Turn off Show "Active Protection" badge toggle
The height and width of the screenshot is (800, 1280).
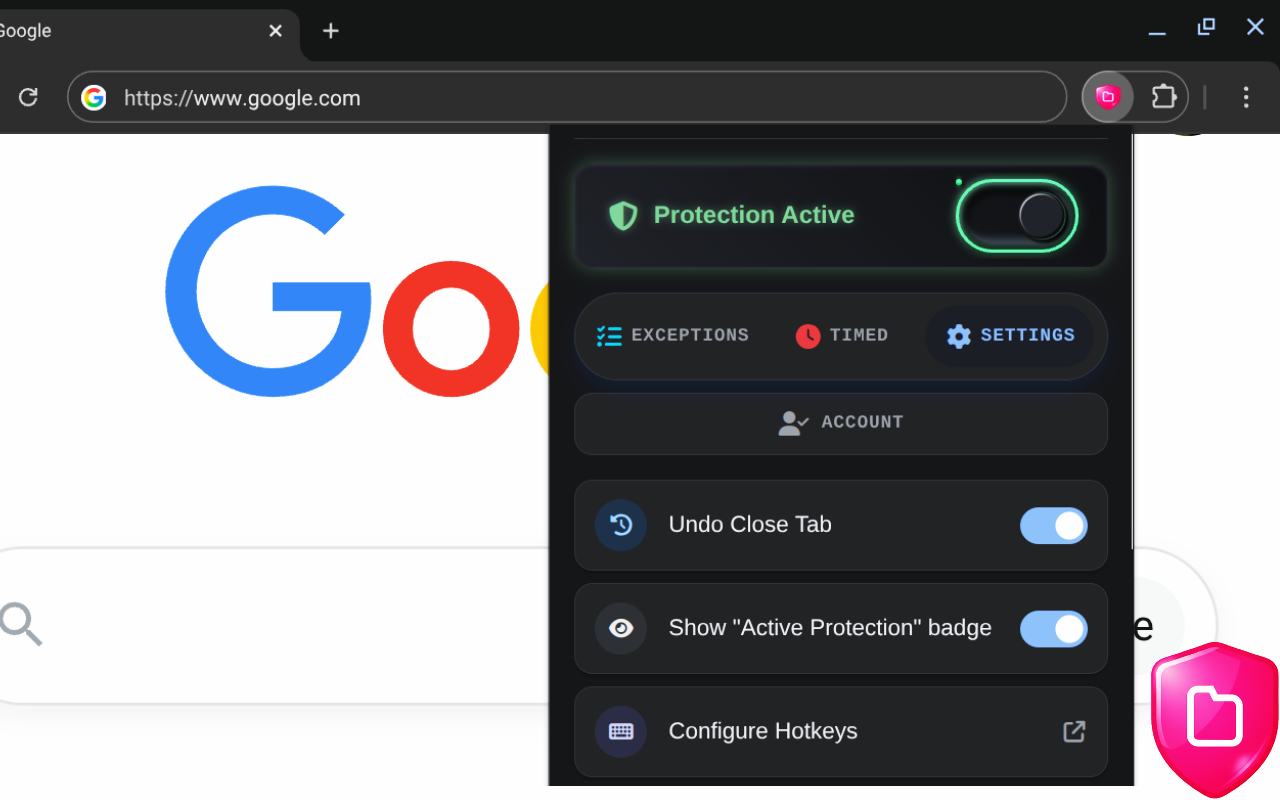pos(1053,629)
